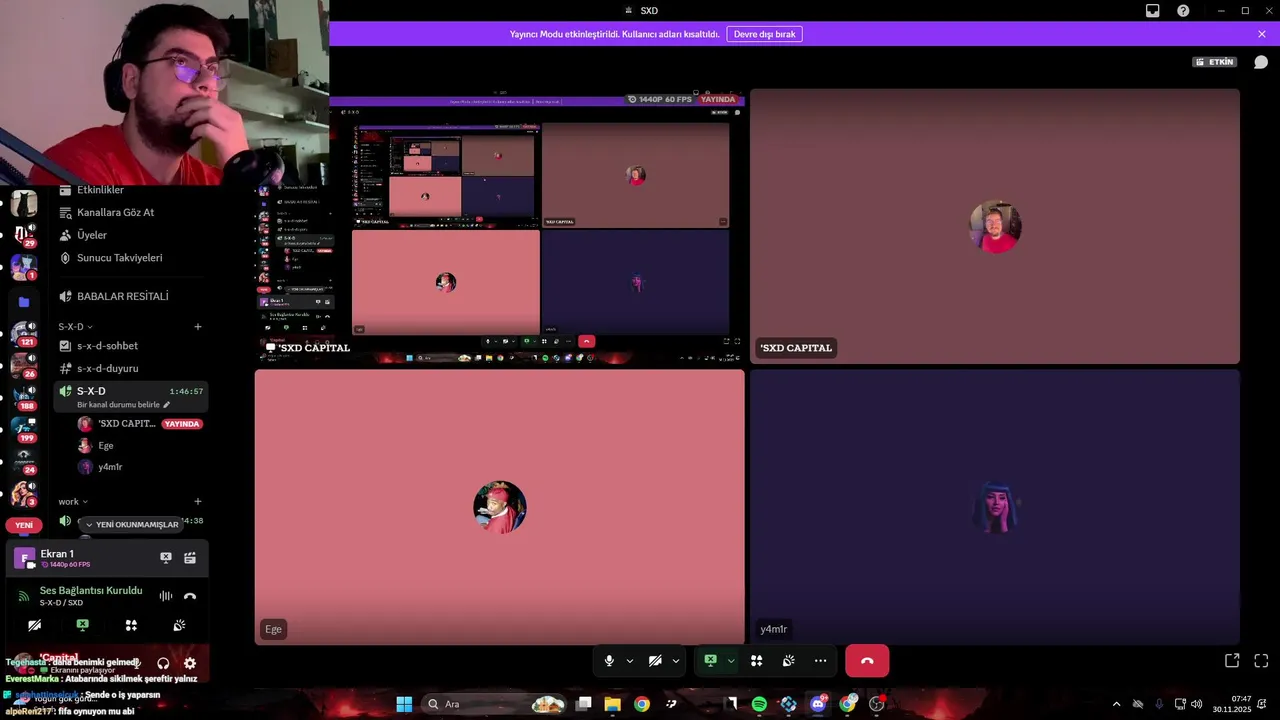The height and width of the screenshot is (720, 1280).
Task: Open activities in sidebar voice panel
Action: click(x=131, y=625)
